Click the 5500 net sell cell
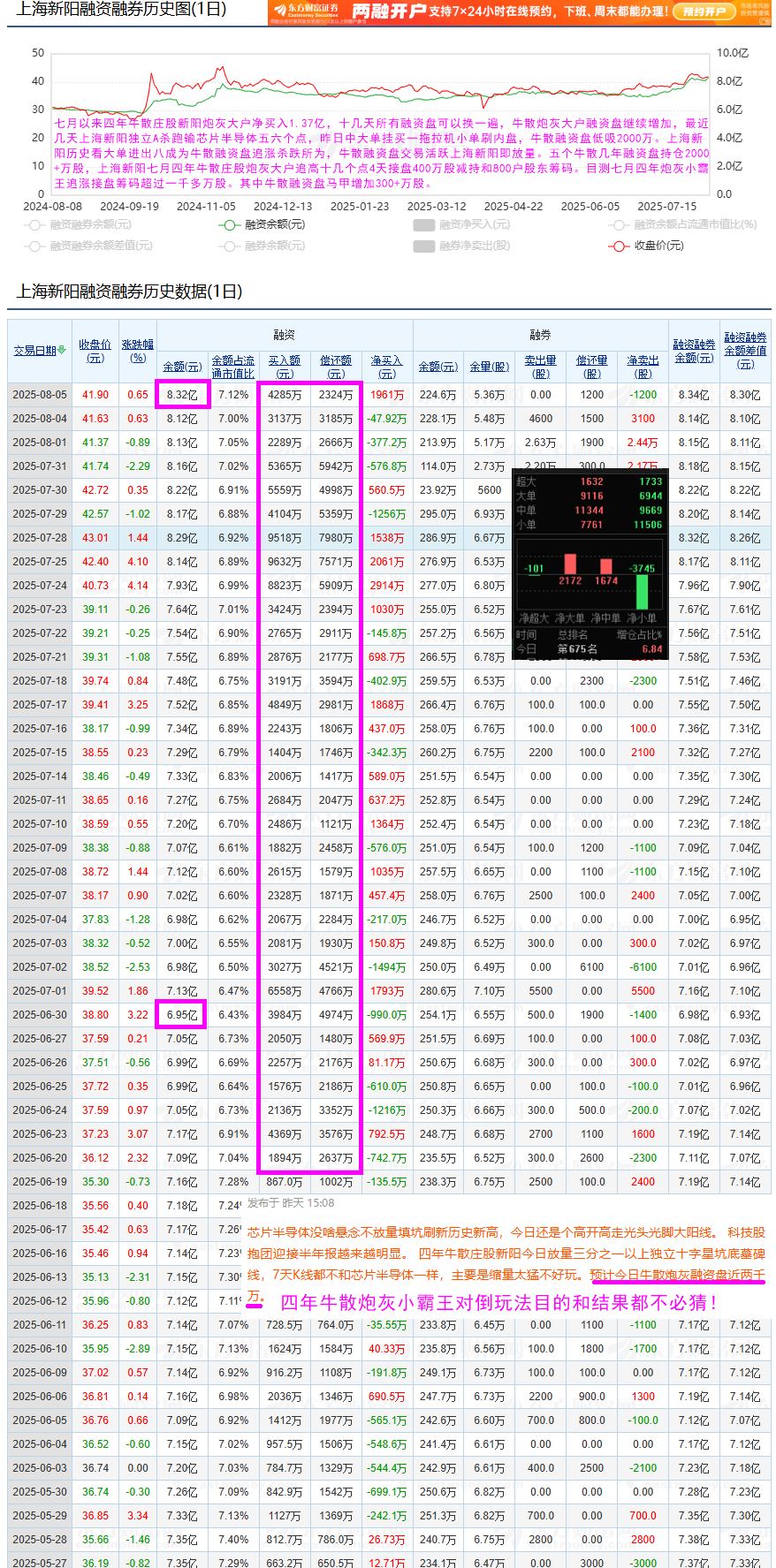 point(643,991)
